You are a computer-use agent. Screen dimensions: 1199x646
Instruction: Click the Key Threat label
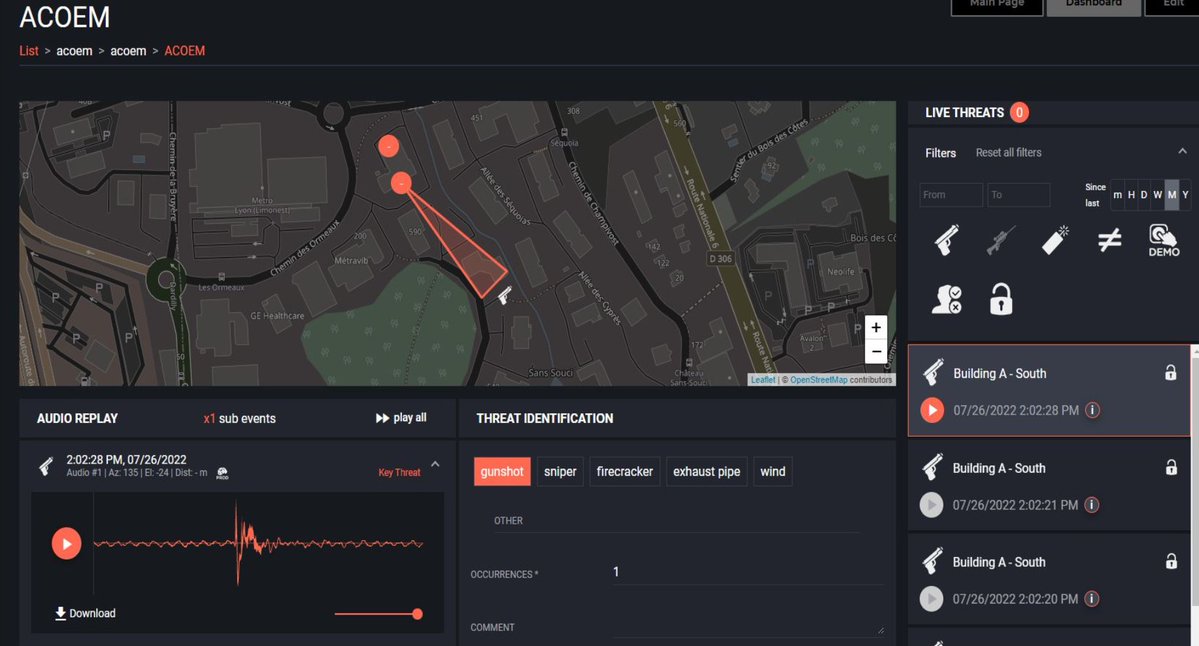[399, 472]
